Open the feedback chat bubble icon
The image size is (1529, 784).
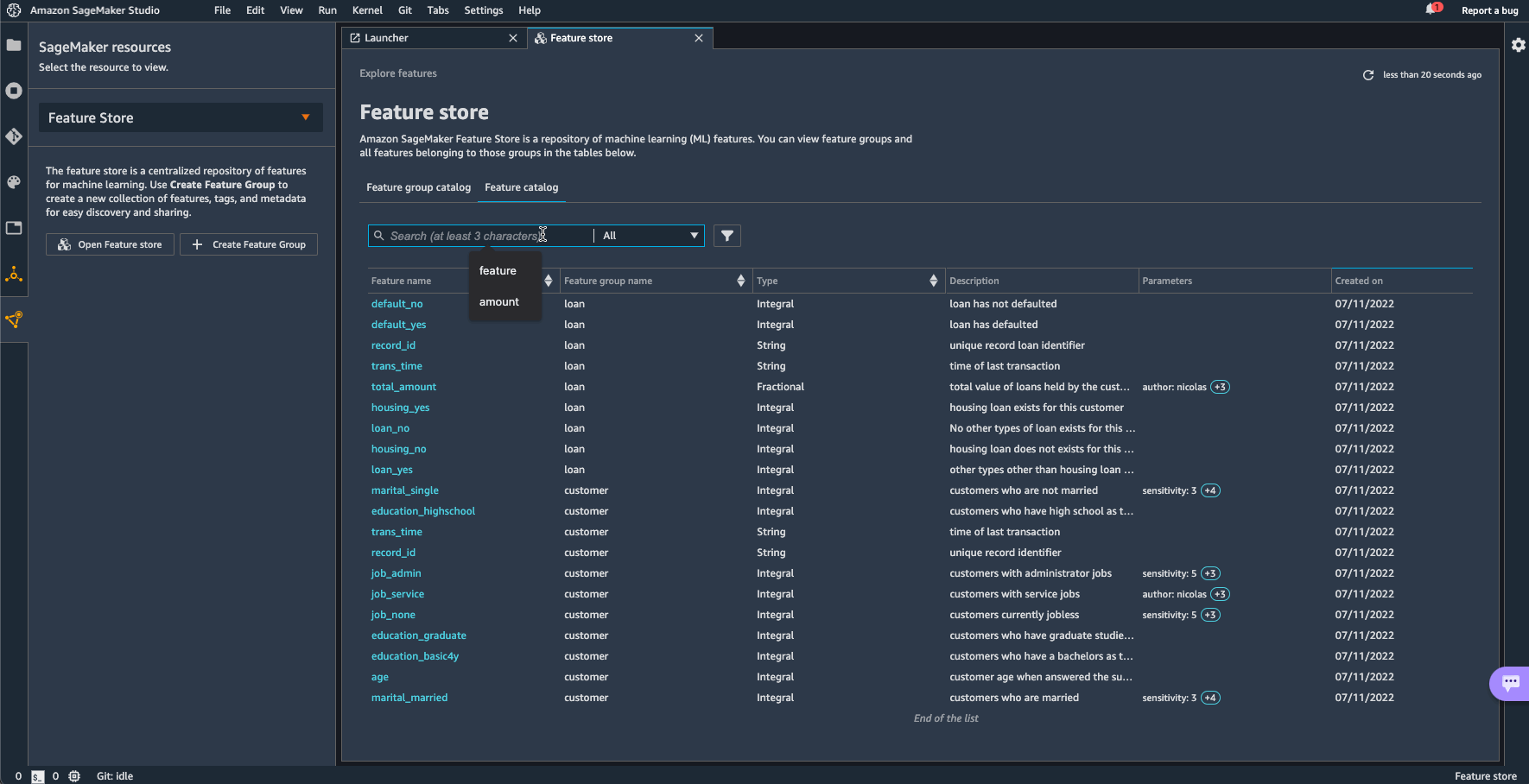[x=1510, y=683]
